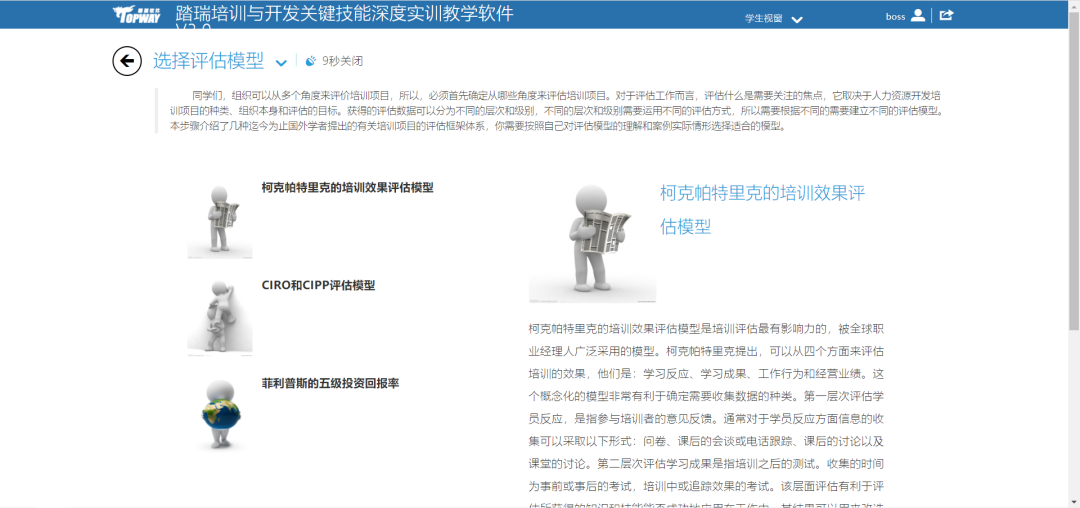
Task: Choose 菲利普斯的五级投资回报率 list item
Action: tap(330, 383)
